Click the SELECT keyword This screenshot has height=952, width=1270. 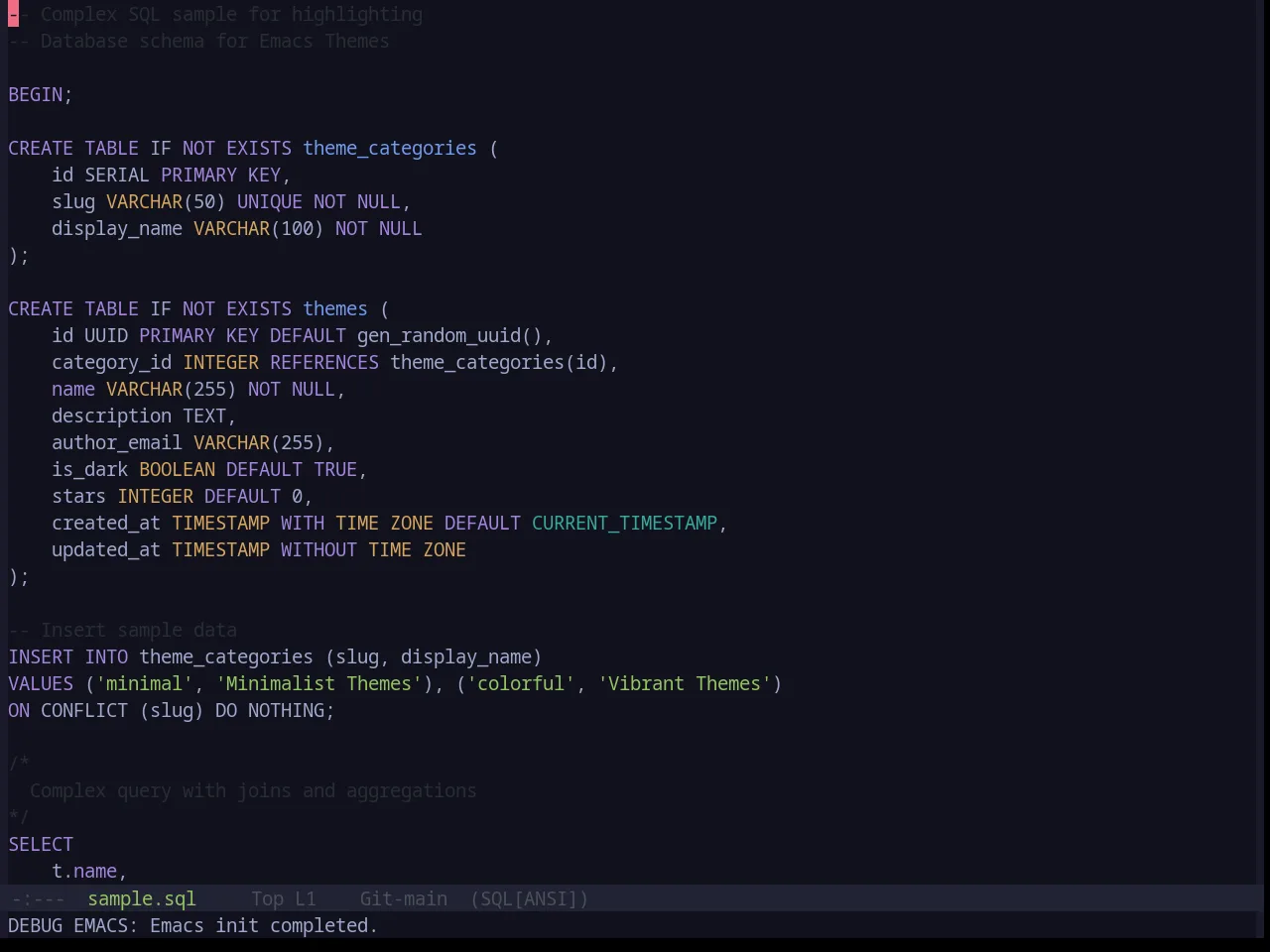[x=41, y=844]
